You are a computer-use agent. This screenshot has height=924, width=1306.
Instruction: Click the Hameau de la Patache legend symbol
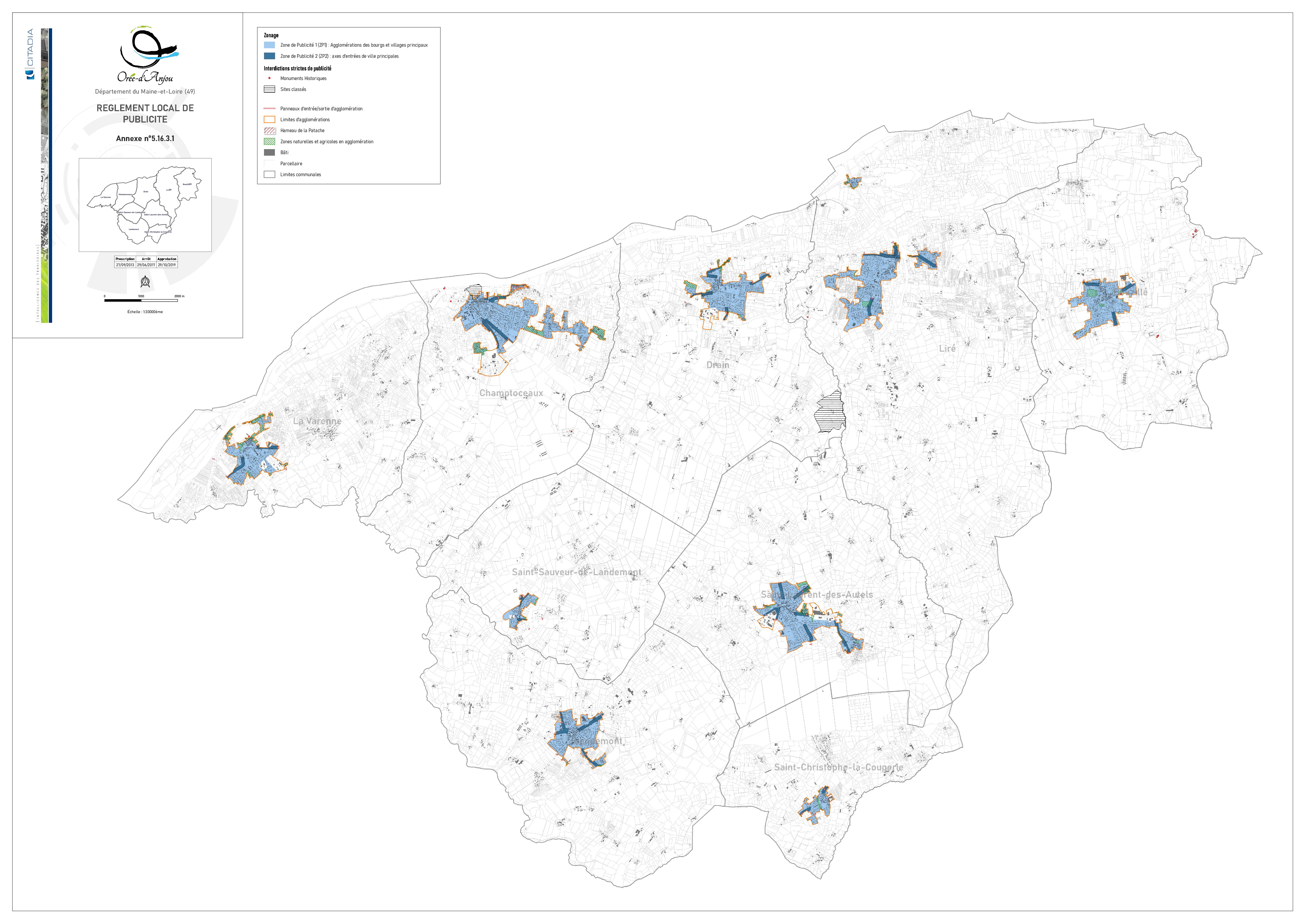270,130
